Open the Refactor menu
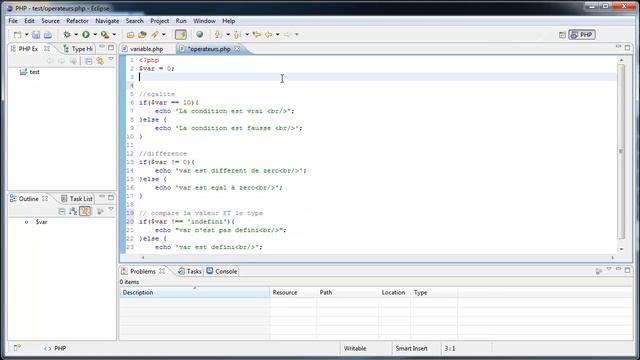640x360 pixels. pos(77,21)
